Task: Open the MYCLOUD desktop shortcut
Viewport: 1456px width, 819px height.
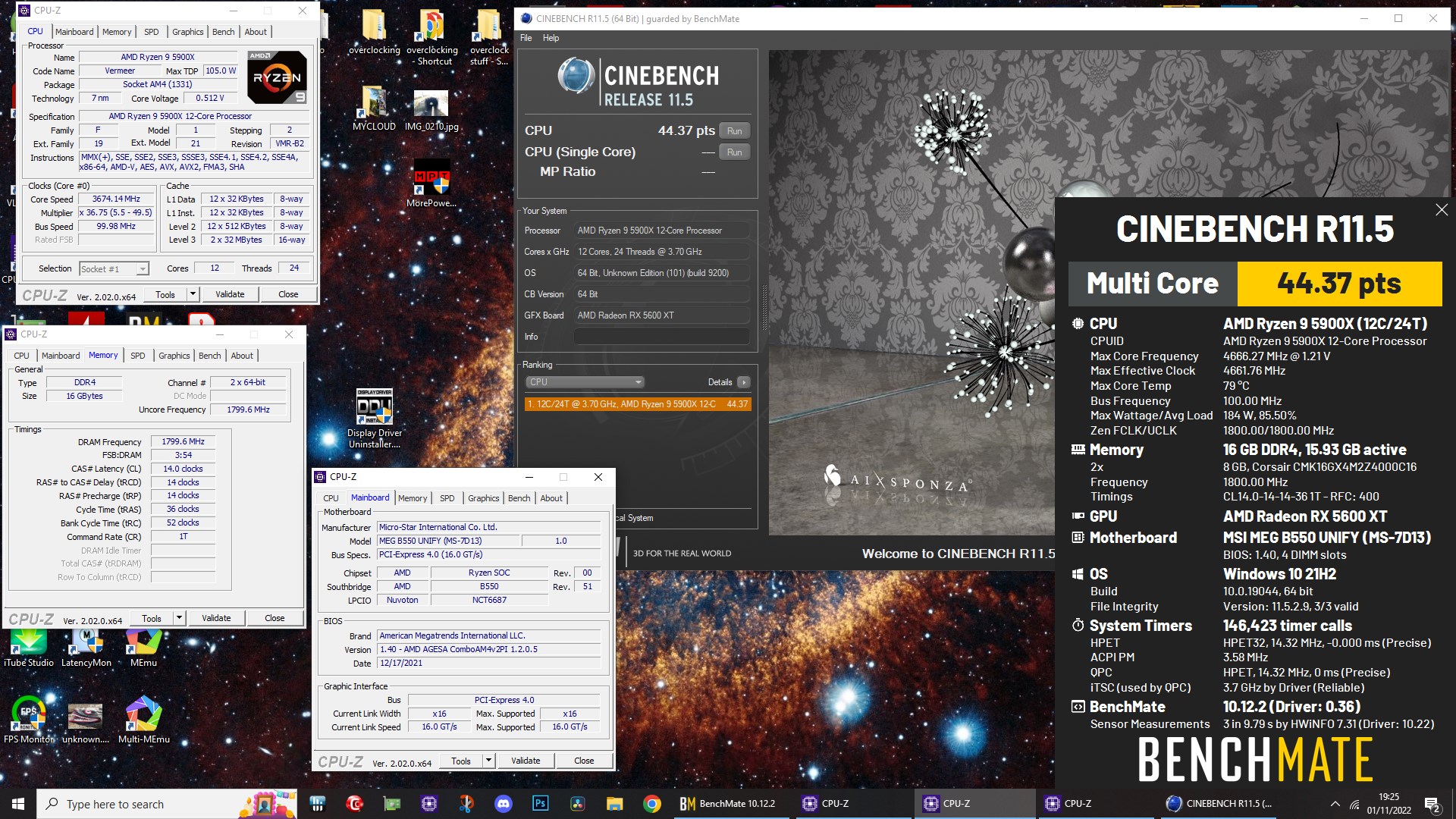Action: tap(374, 108)
